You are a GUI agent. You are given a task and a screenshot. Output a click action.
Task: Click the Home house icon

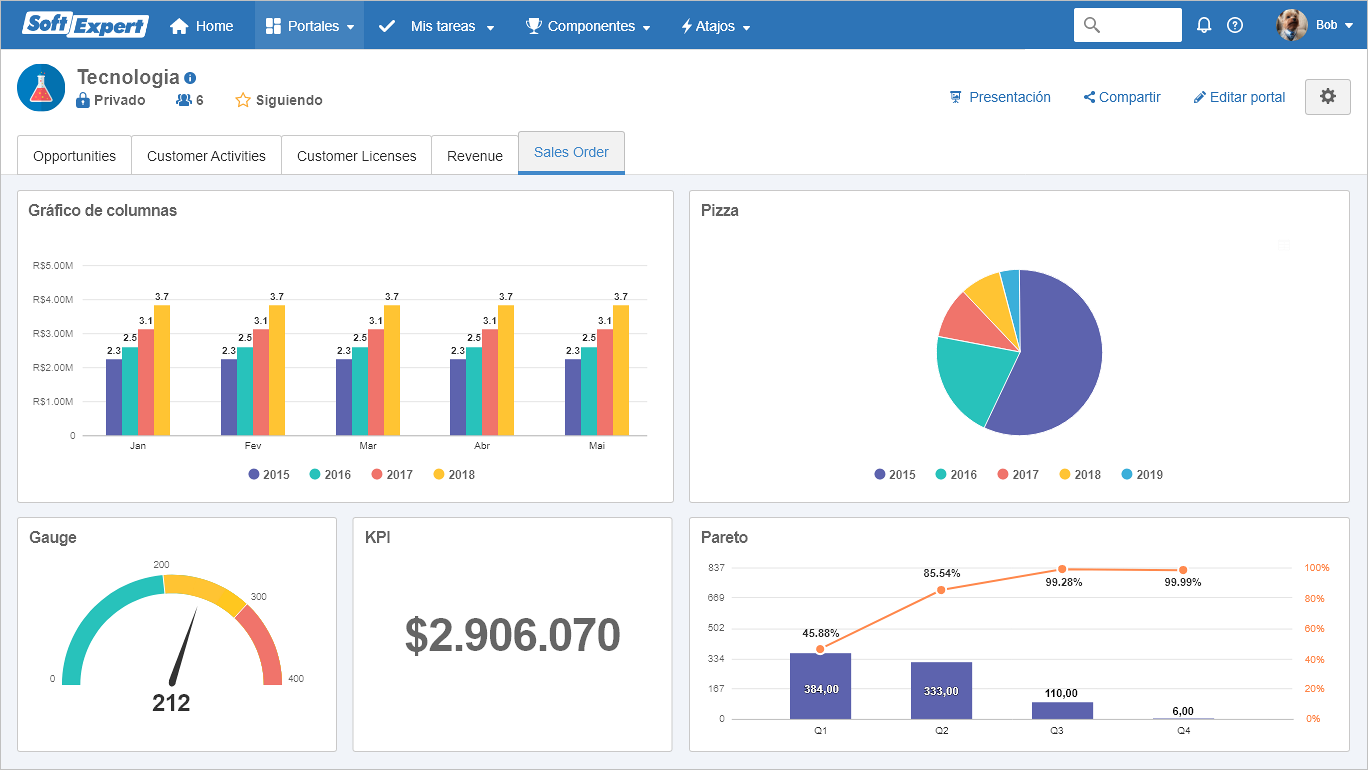(x=179, y=26)
